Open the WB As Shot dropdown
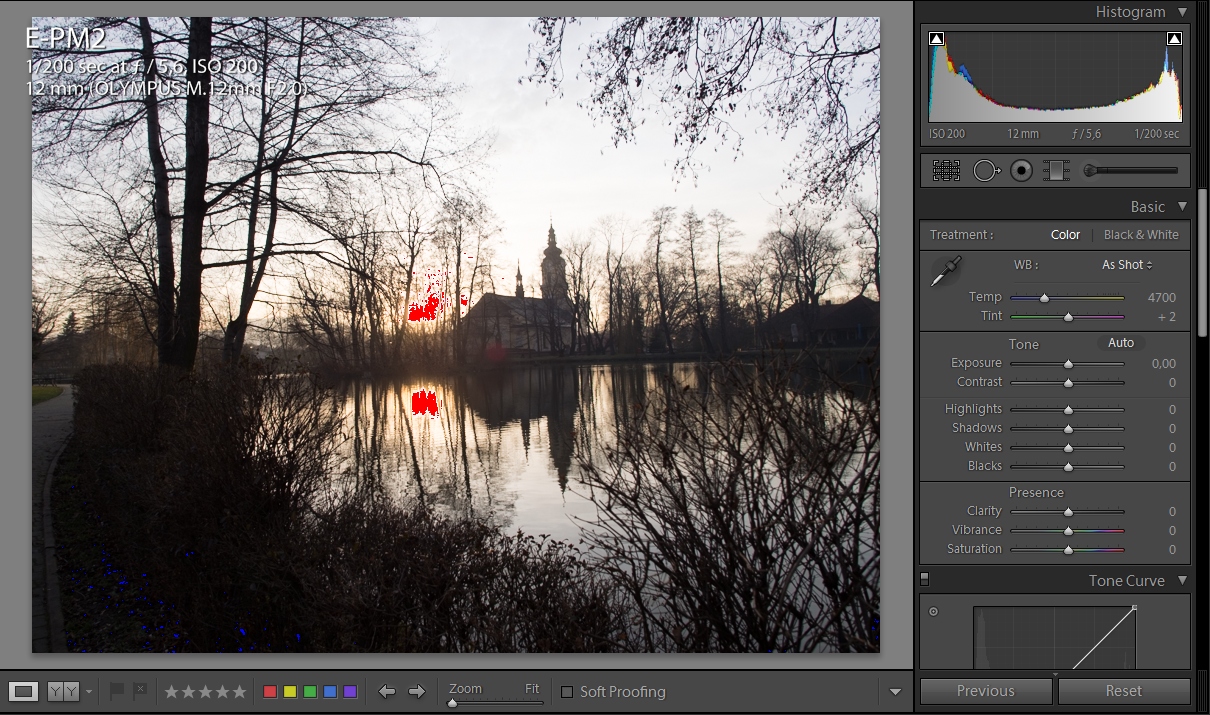The height and width of the screenshot is (715, 1210). 1127,265
